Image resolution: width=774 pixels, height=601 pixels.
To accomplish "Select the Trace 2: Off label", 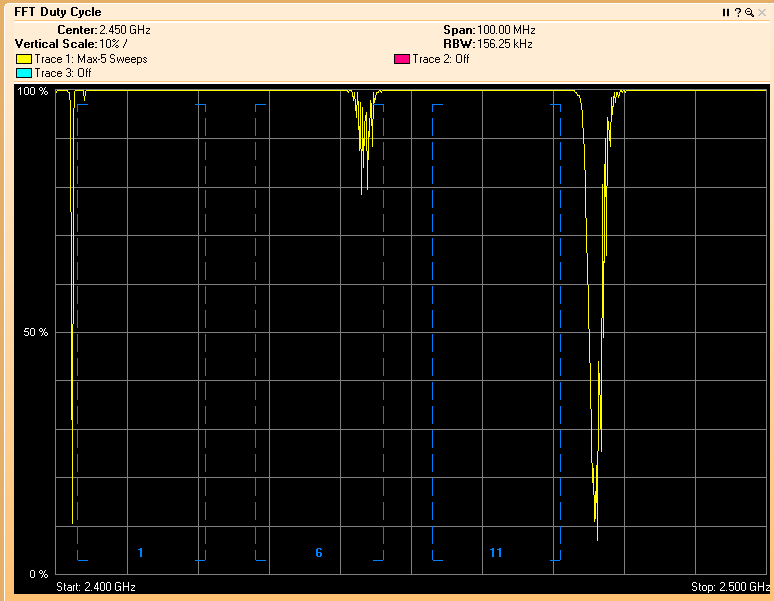I will 441,59.
